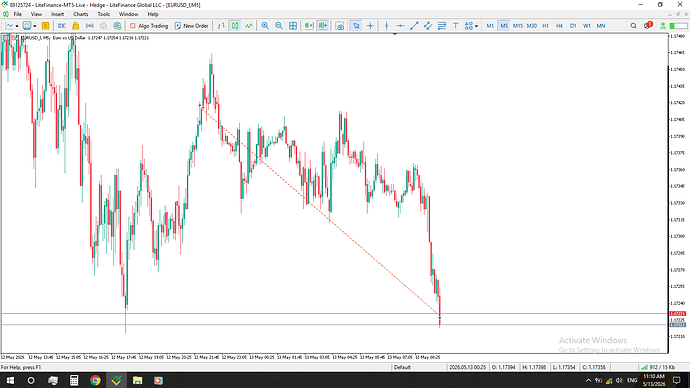
Task: Open the Signals broadcast icon
Action: [x=89, y=26]
